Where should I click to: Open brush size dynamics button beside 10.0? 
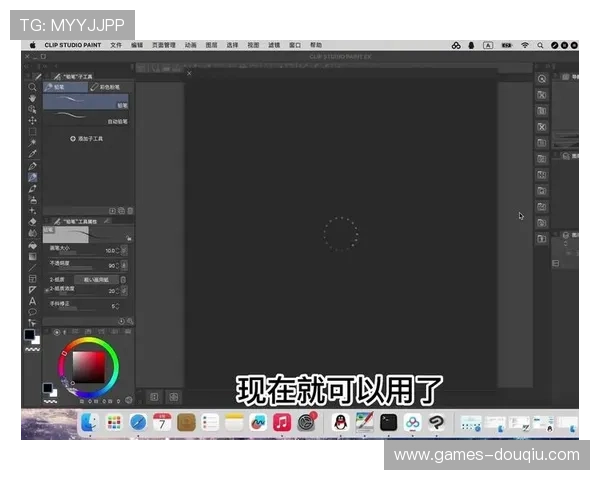124,250
